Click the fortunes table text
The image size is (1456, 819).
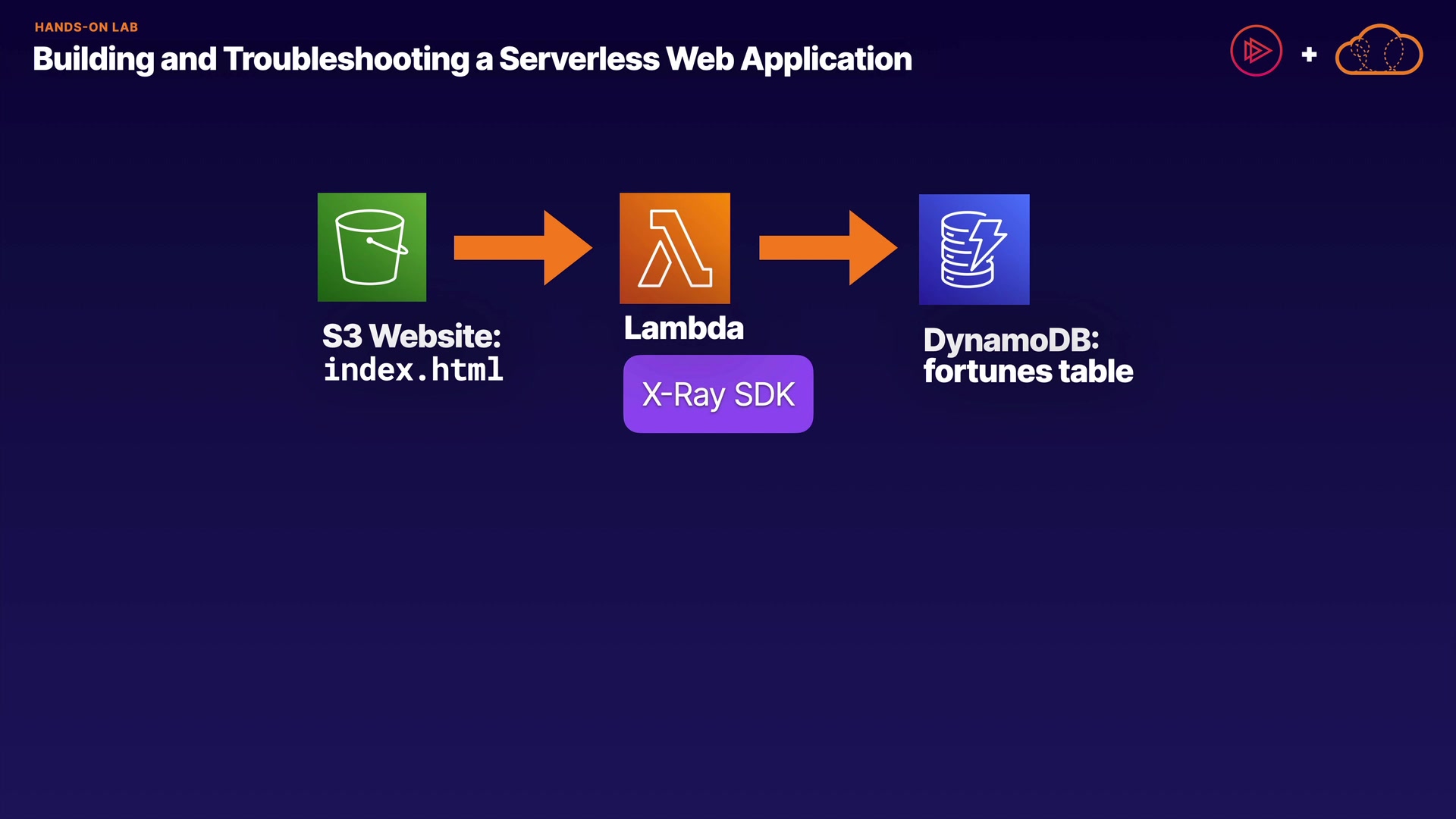tap(1028, 372)
